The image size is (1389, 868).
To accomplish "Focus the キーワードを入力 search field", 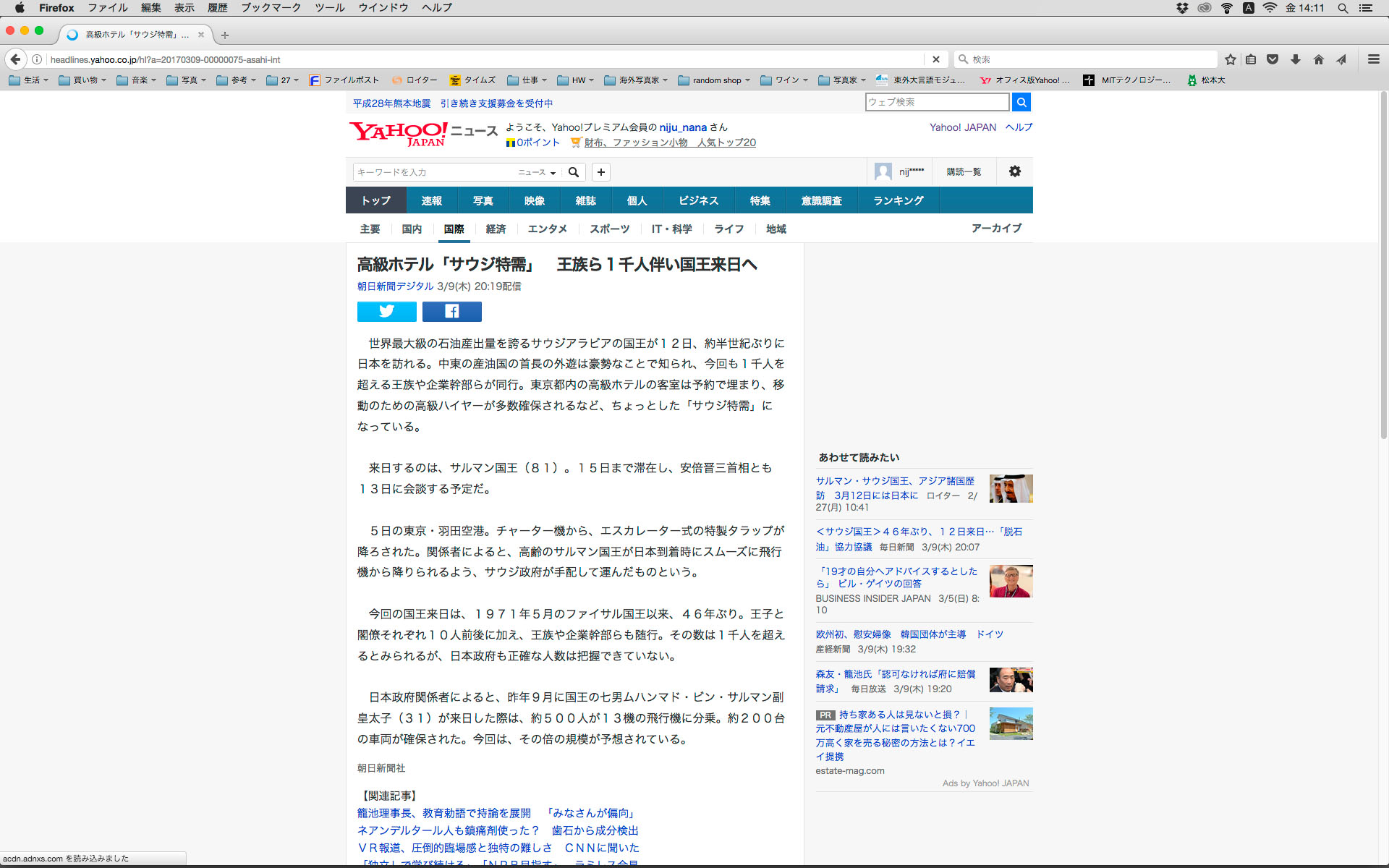I will [434, 172].
